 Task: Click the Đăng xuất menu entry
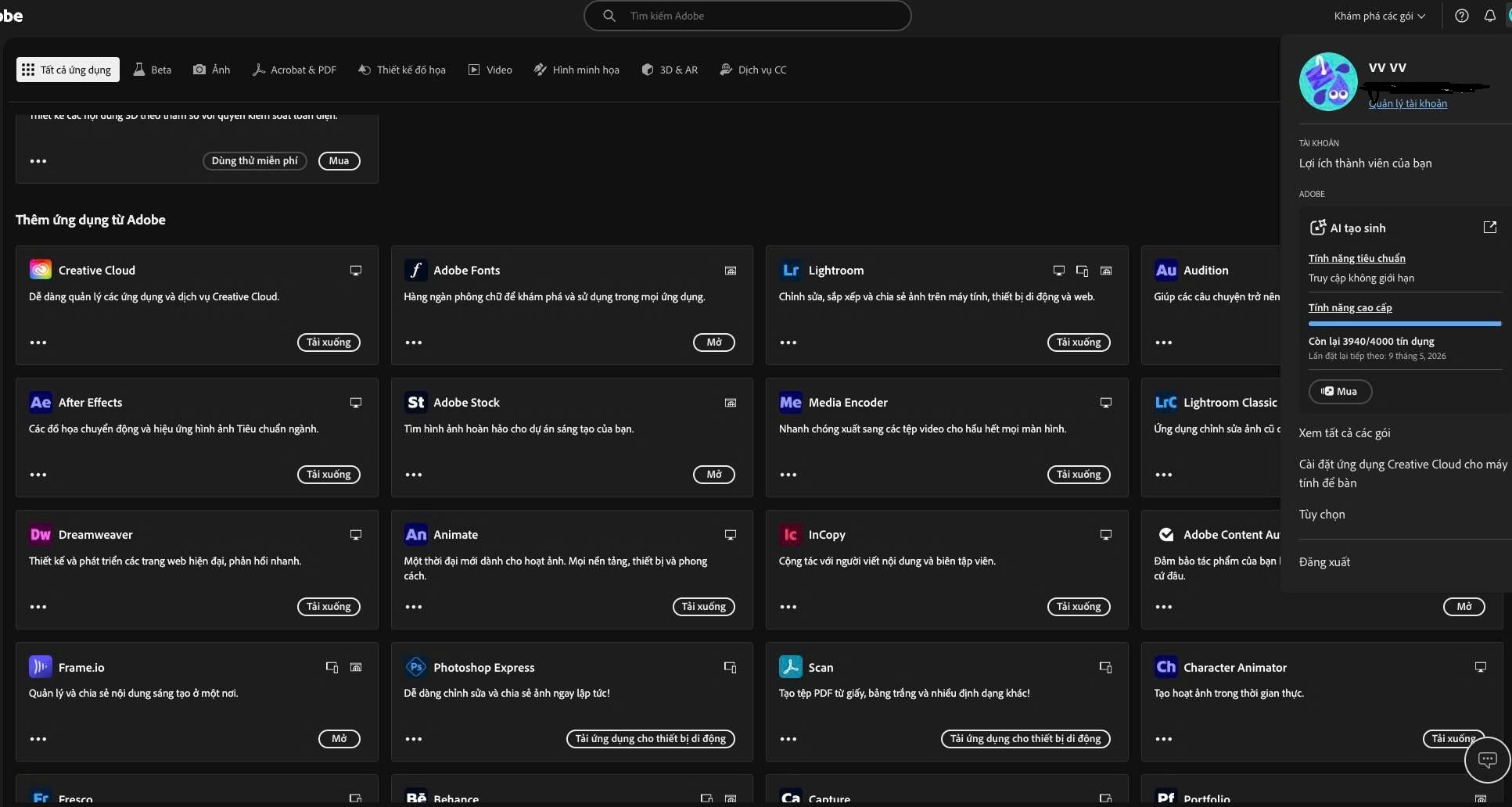pos(1324,561)
